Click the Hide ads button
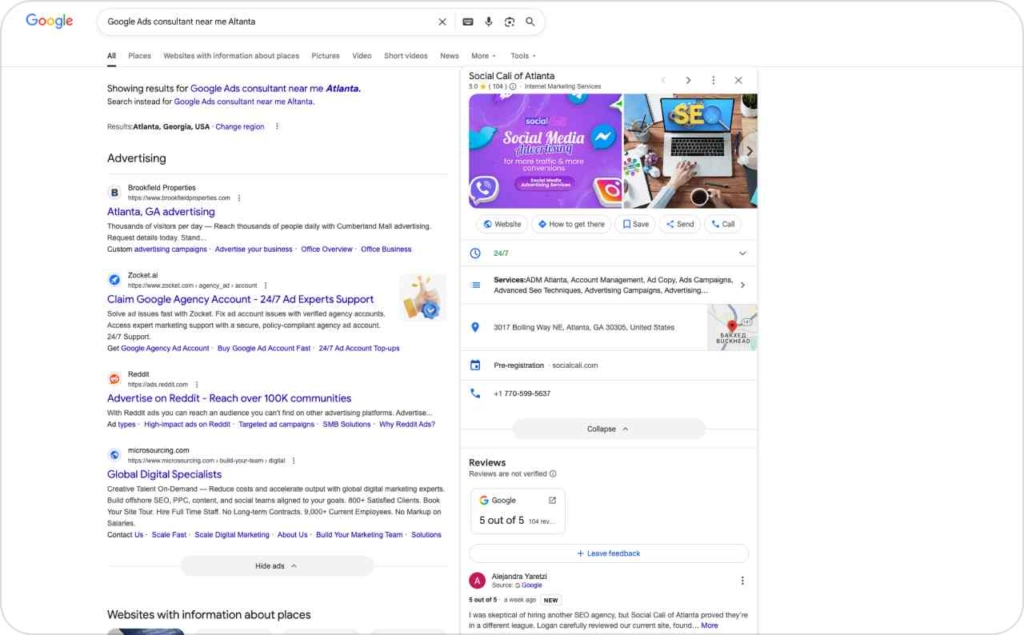Viewport: 1024px width, 635px height. point(276,565)
